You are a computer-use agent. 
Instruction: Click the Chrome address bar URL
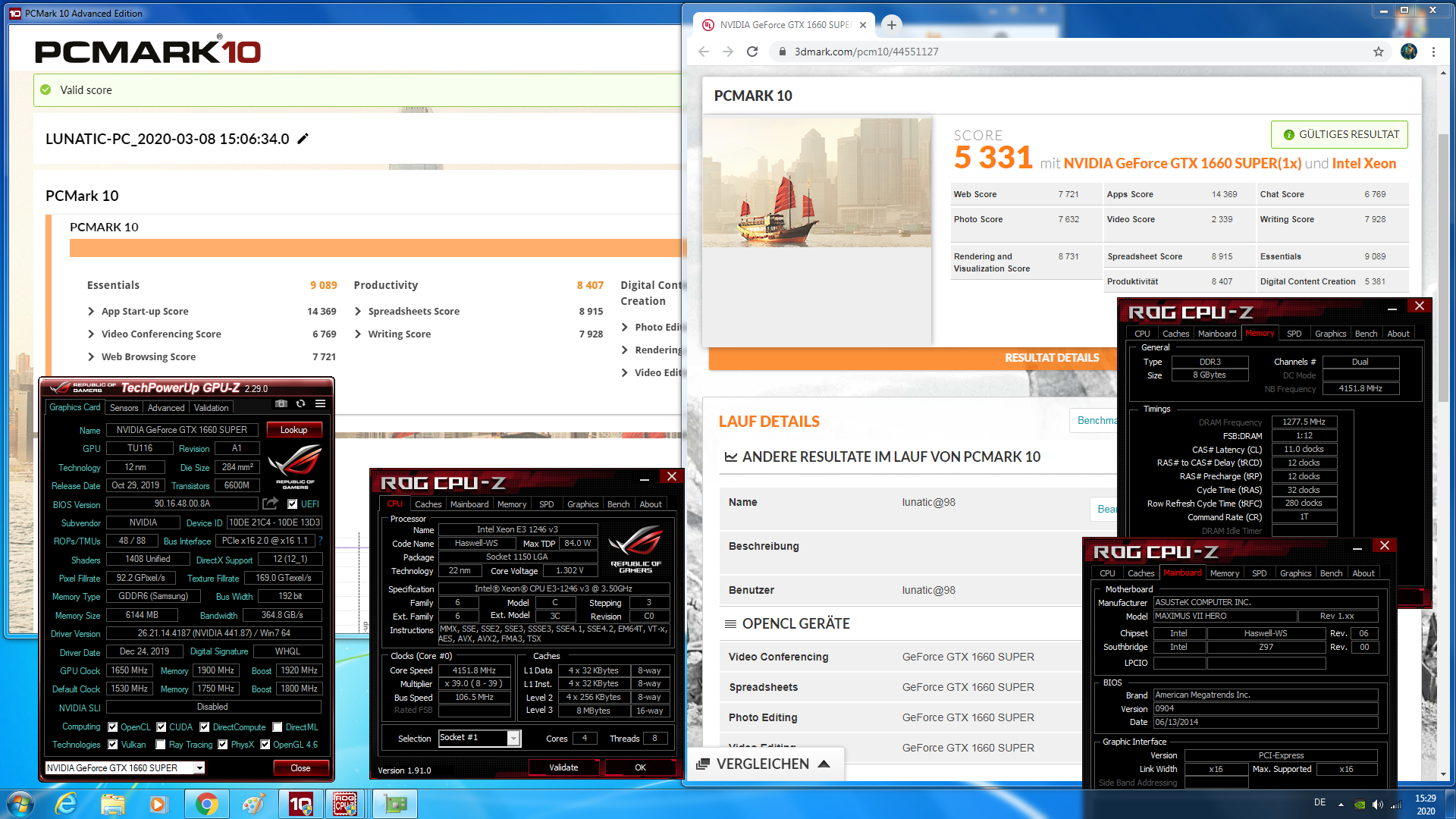coord(866,52)
